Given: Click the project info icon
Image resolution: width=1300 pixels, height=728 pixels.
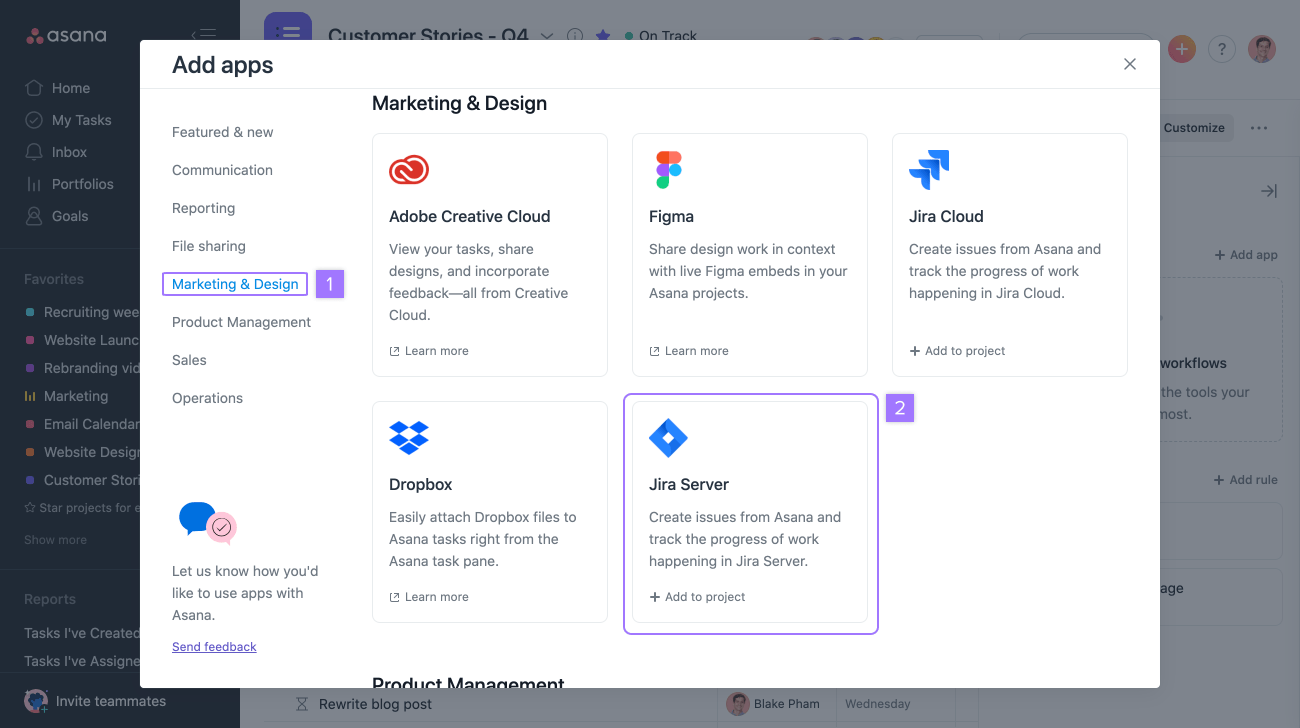Looking at the screenshot, I should pyautogui.click(x=575, y=36).
